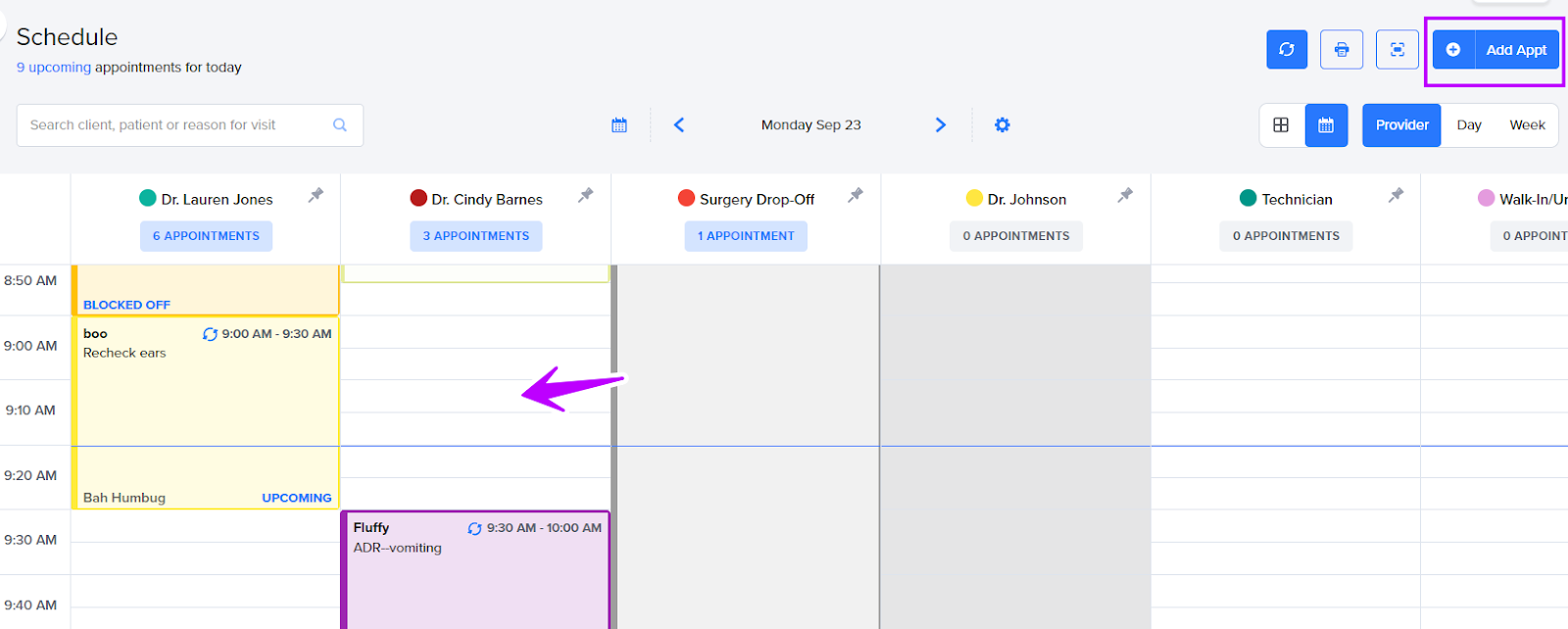
Task: Pin the Dr. Lauren Jones column
Action: click(x=316, y=196)
